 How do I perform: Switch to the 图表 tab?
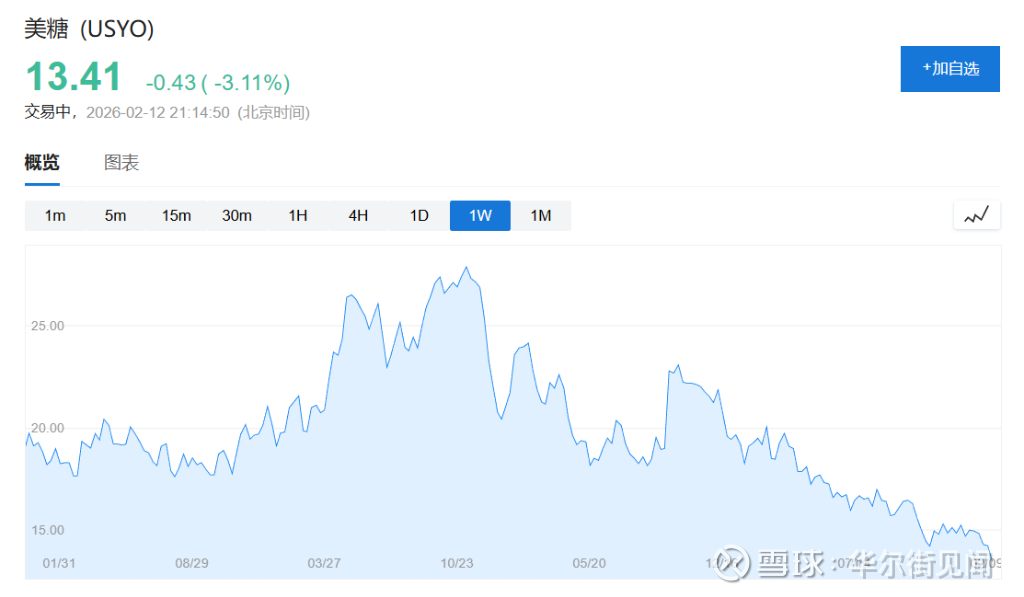[122, 163]
